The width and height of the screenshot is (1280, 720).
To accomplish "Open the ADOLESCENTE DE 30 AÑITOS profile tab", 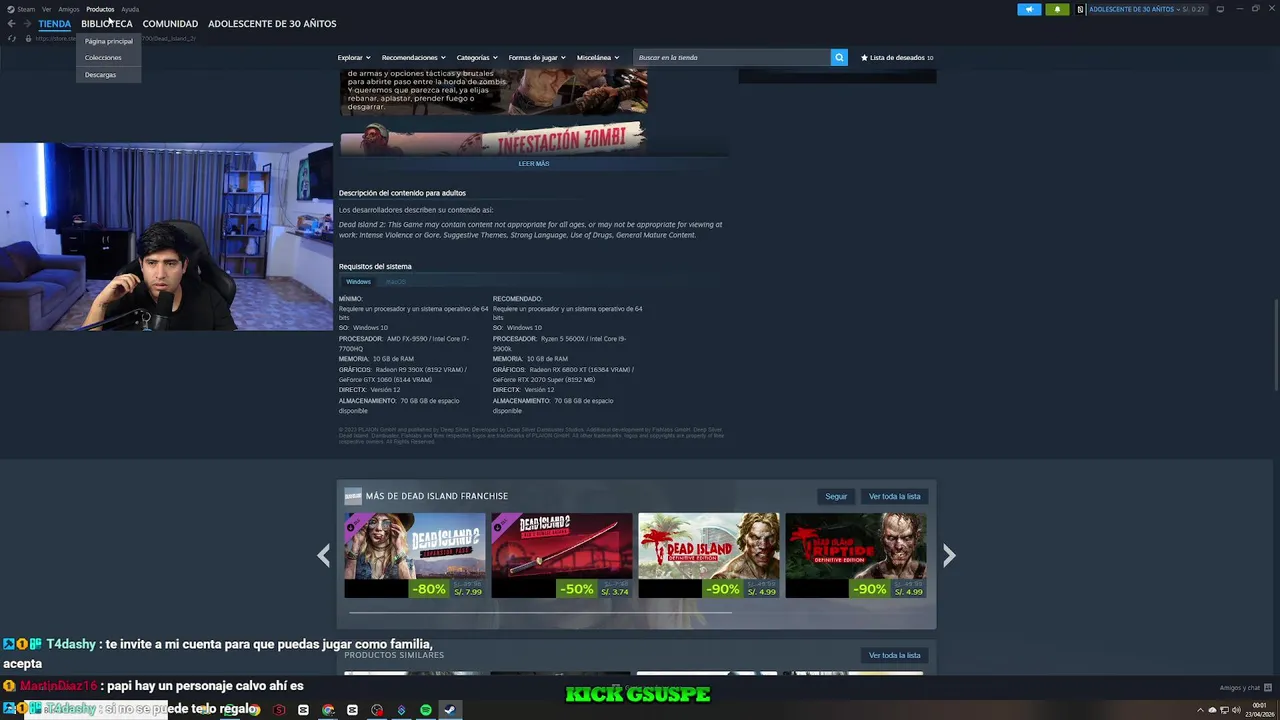I will coord(272,23).
